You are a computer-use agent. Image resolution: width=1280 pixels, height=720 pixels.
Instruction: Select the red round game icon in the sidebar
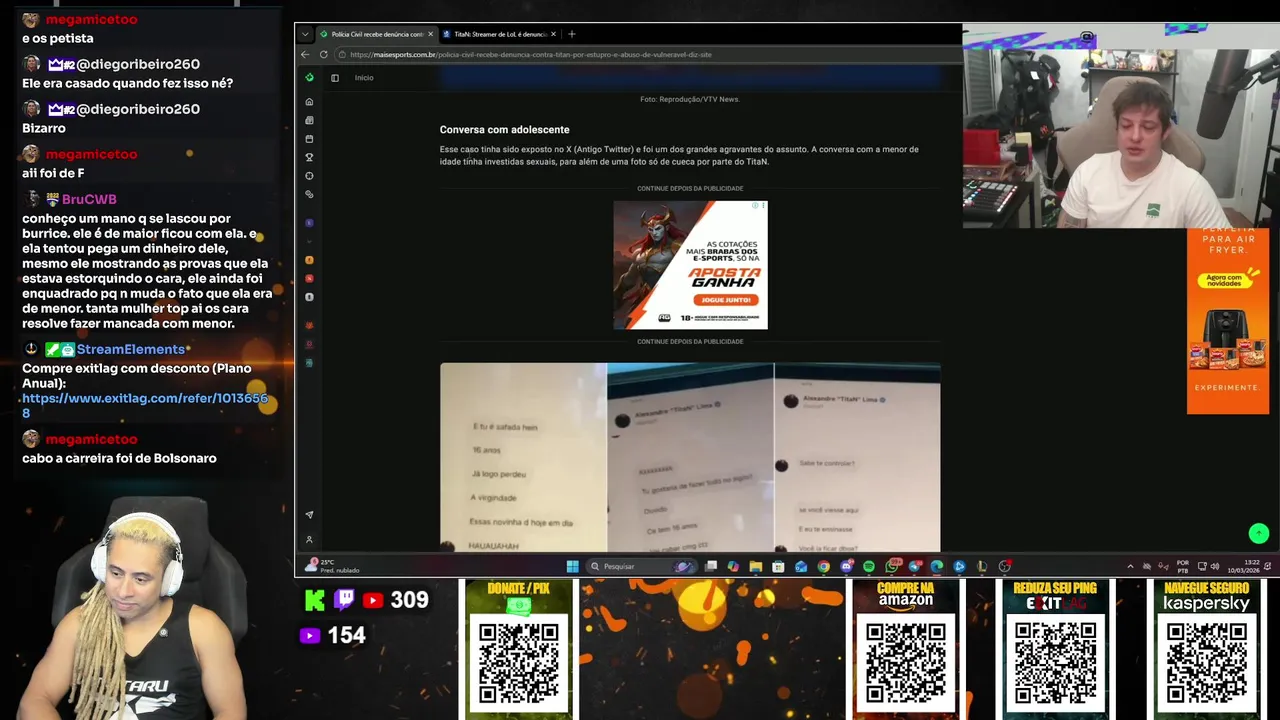pos(309,278)
